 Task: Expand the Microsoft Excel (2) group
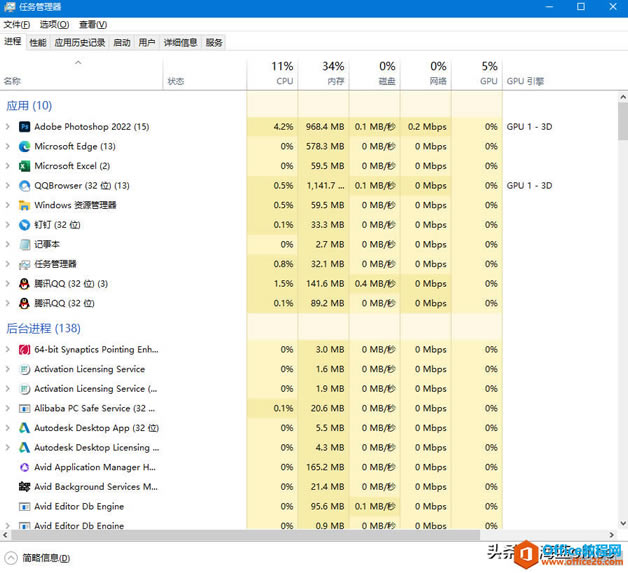pos(7,166)
